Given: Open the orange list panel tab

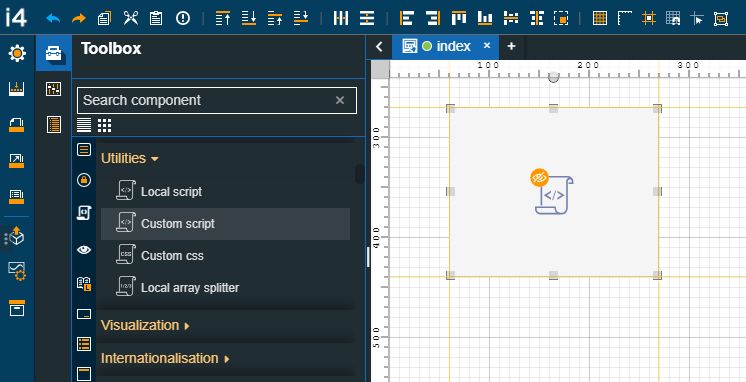Looking at the screenshot, I should [54, 124].
